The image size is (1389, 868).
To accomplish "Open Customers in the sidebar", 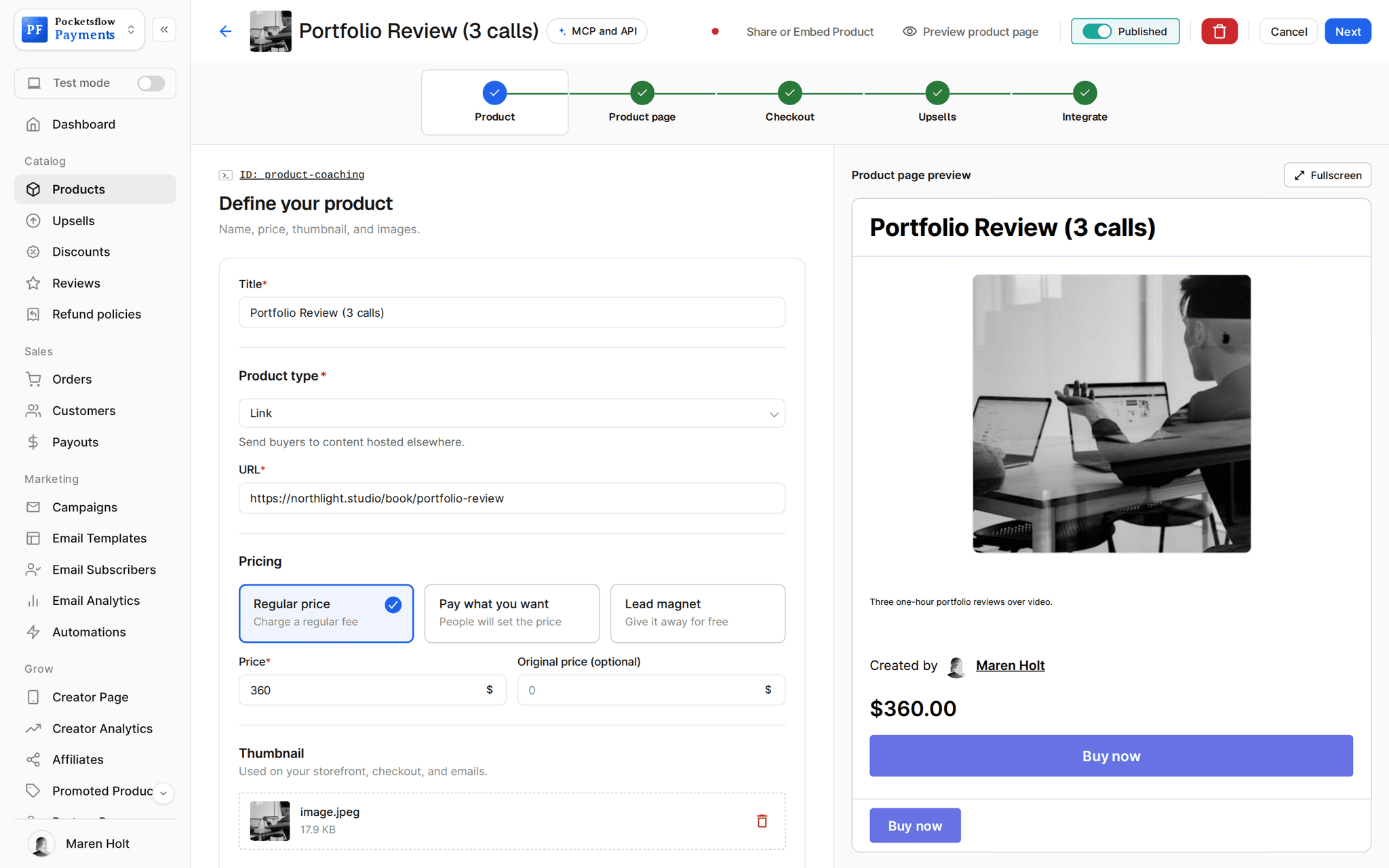I will tap(95, 410).
